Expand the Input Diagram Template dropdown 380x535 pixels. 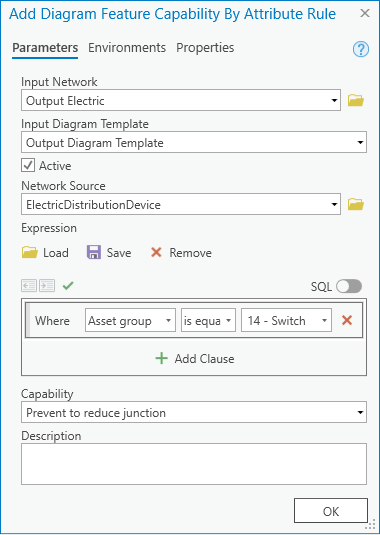coord(360,142)
